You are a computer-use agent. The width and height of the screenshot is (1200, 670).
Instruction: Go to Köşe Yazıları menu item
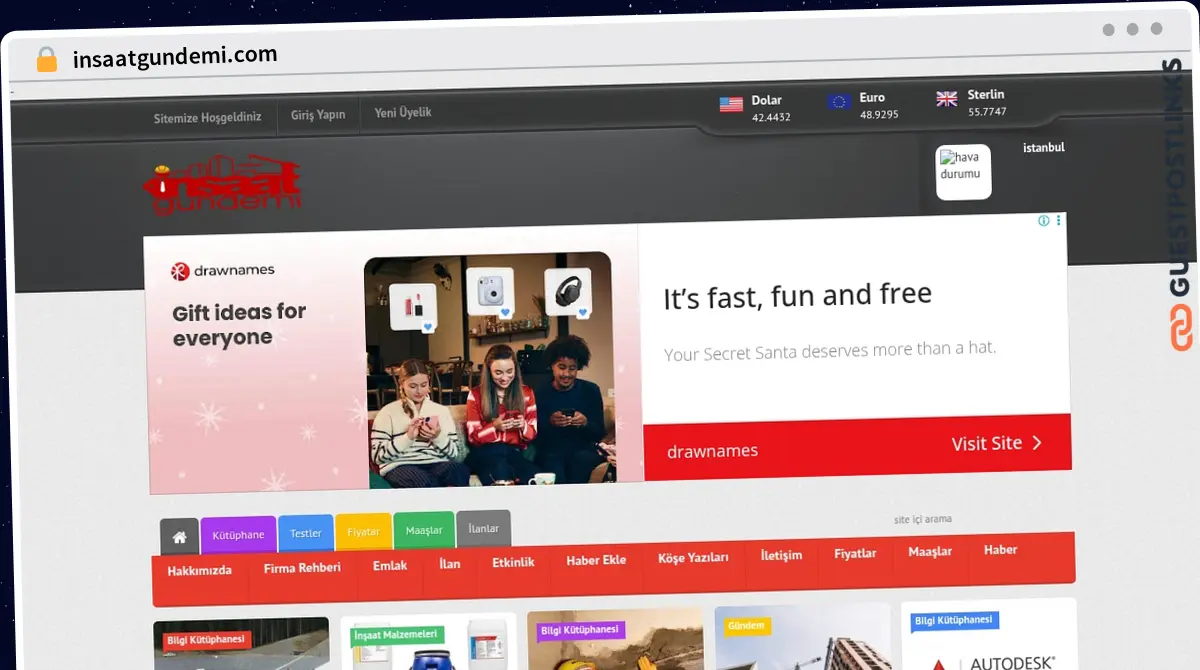[x=693, y=558]
